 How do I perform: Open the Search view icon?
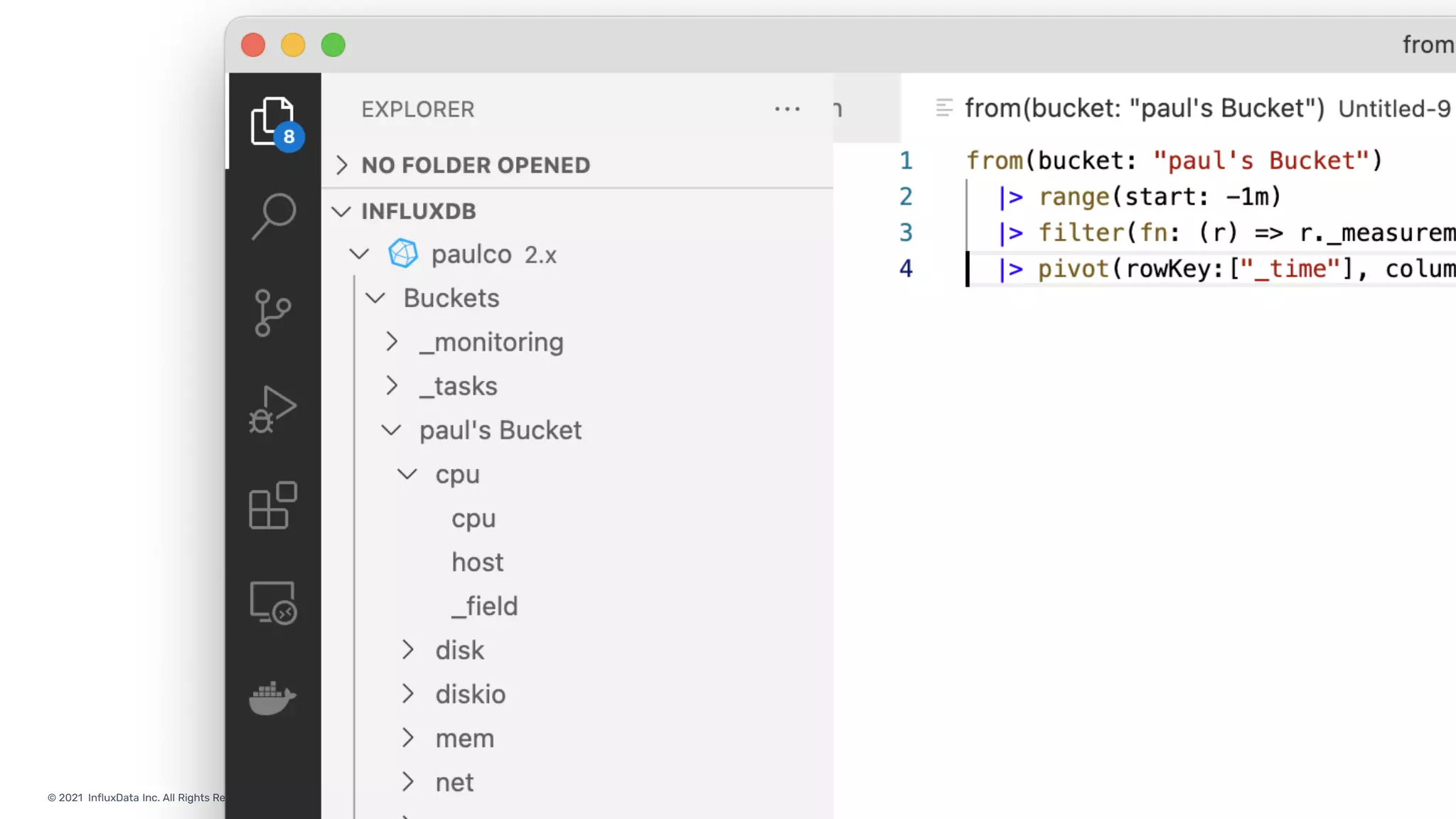(273, 215)
